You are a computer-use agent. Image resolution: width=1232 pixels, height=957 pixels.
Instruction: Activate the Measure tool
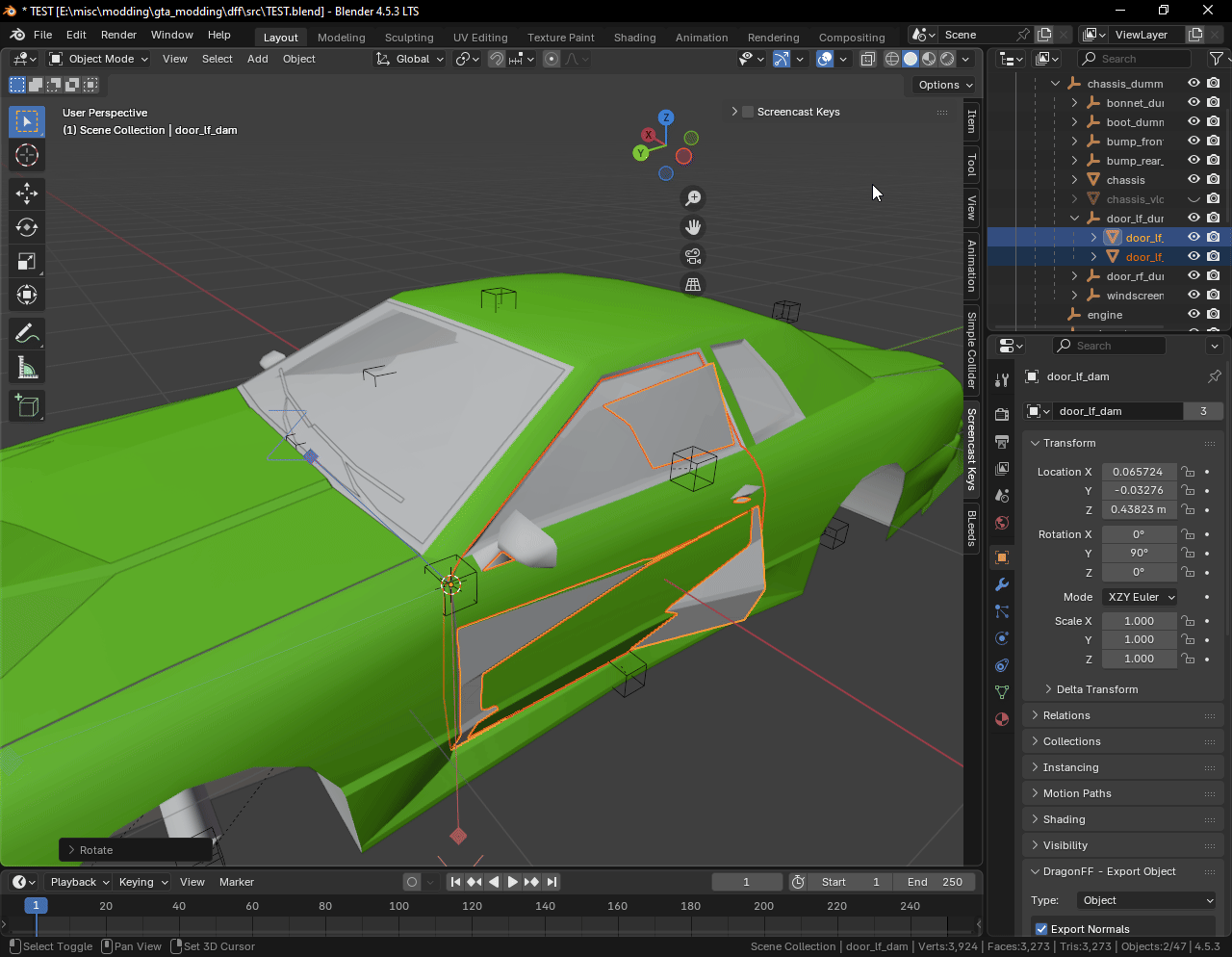coord(27,368)
